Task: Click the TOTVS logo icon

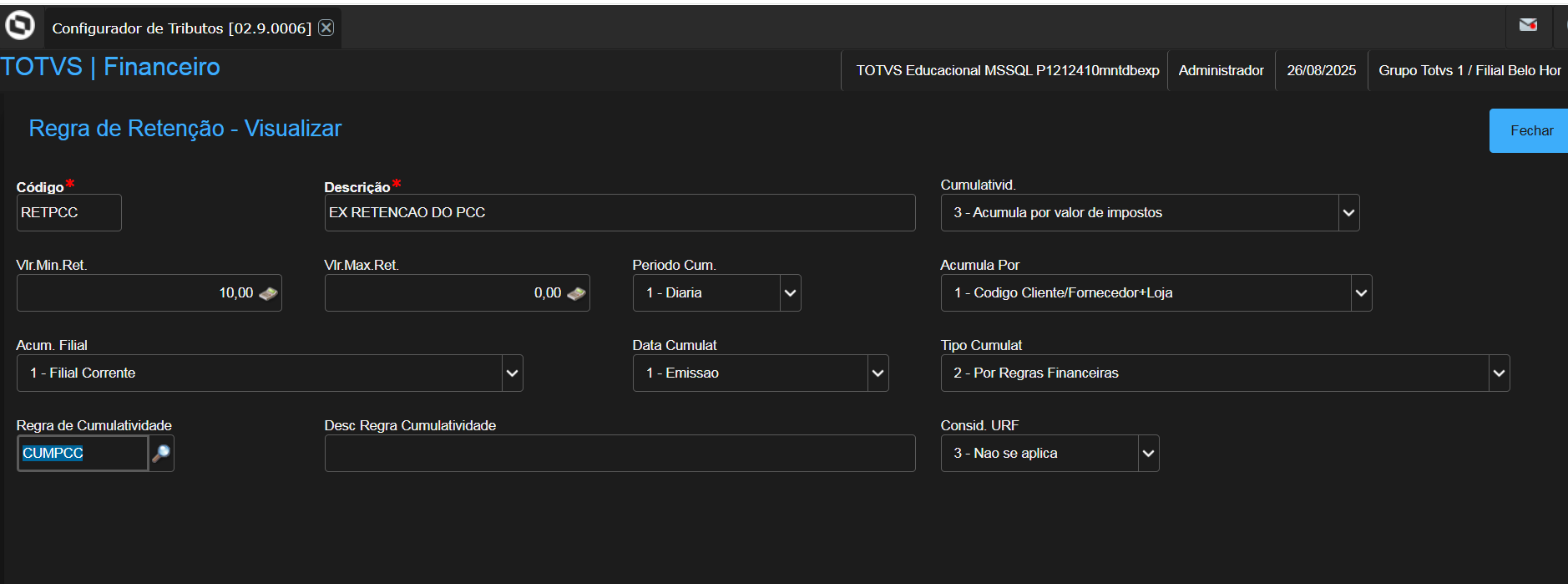Action: click(x=20, y=26)
